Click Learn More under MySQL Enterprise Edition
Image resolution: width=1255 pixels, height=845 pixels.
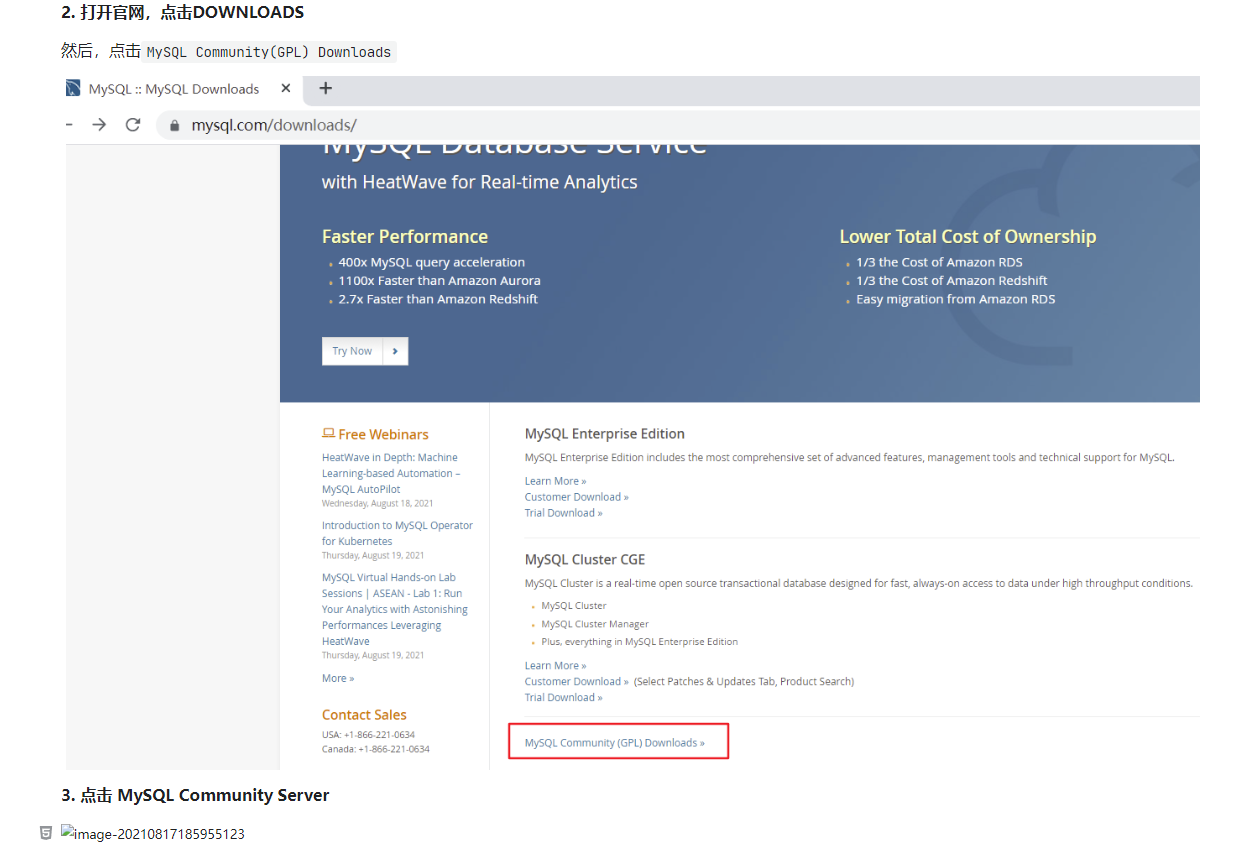[x=555, y=481]
